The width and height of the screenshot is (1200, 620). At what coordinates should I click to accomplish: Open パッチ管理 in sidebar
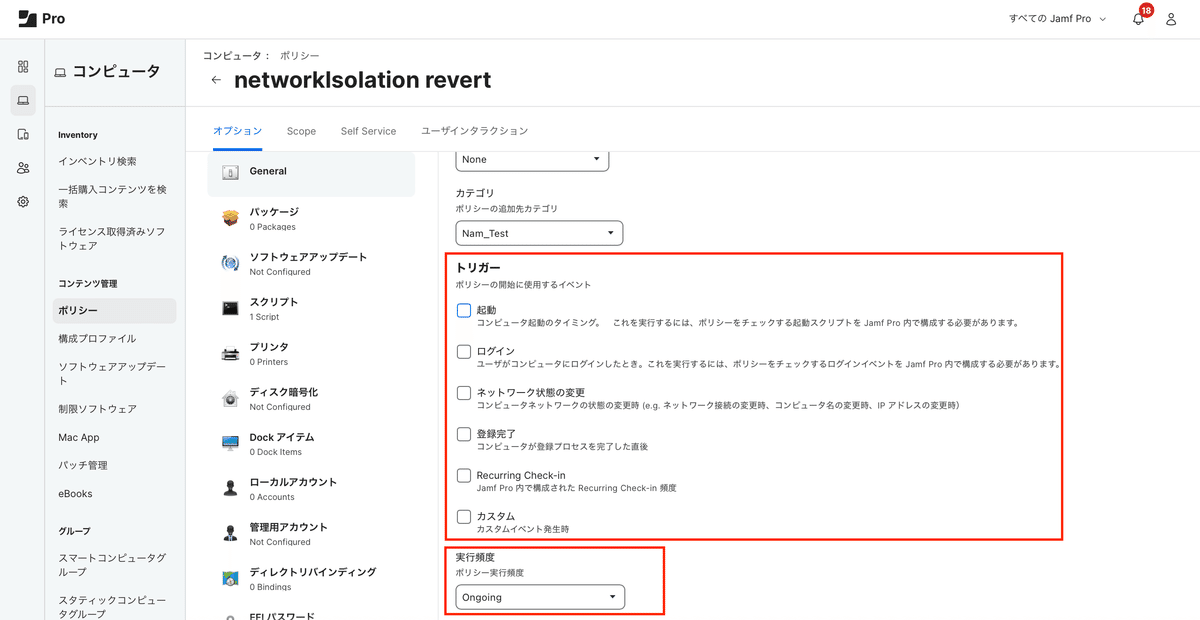[x=83, y=465]
